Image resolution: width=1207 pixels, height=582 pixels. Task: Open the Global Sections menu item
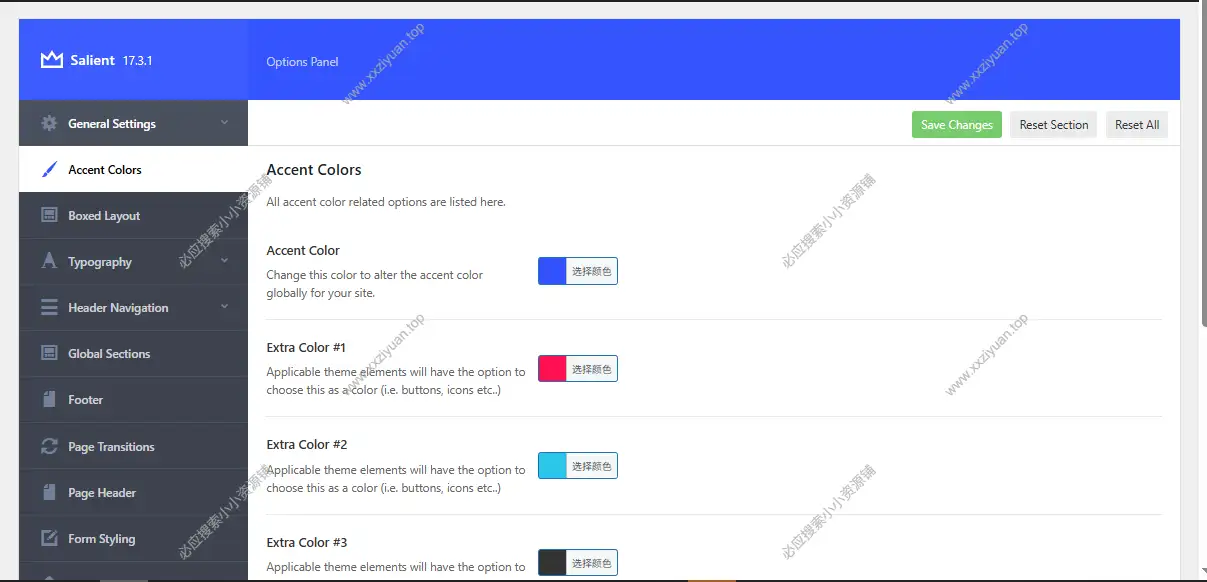[109, 354]
